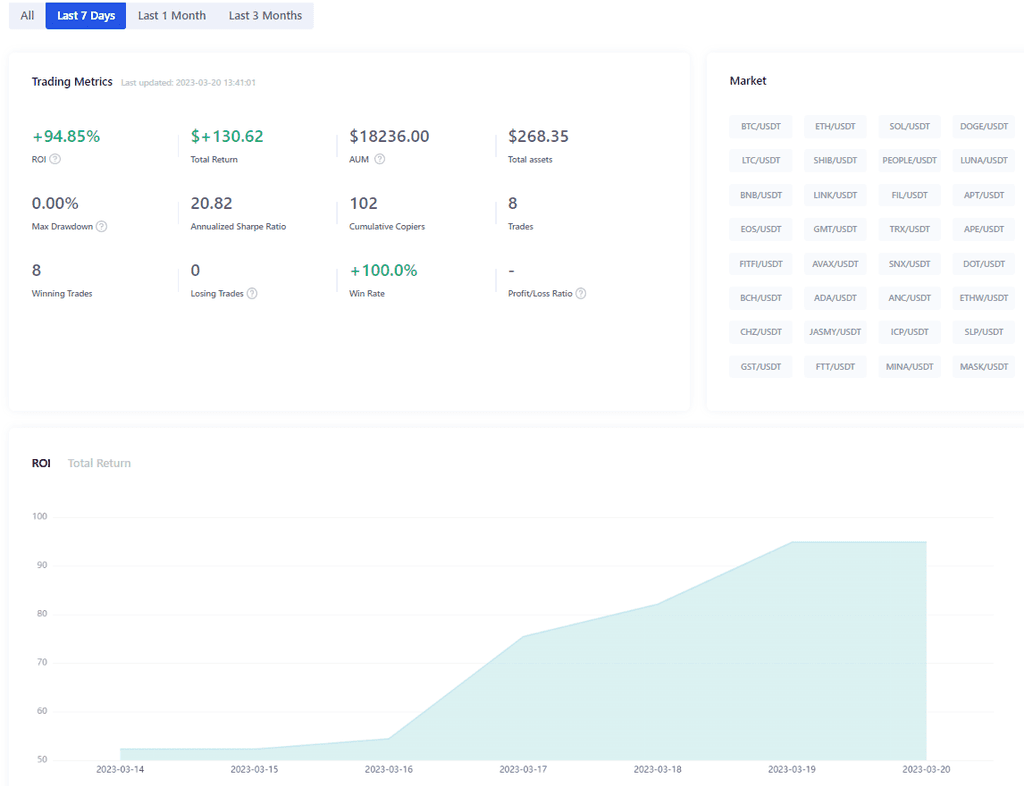The height and width of the screenshot is (786, 1024).
Task: Click the Losing Trades help icon
Action: 252,293
